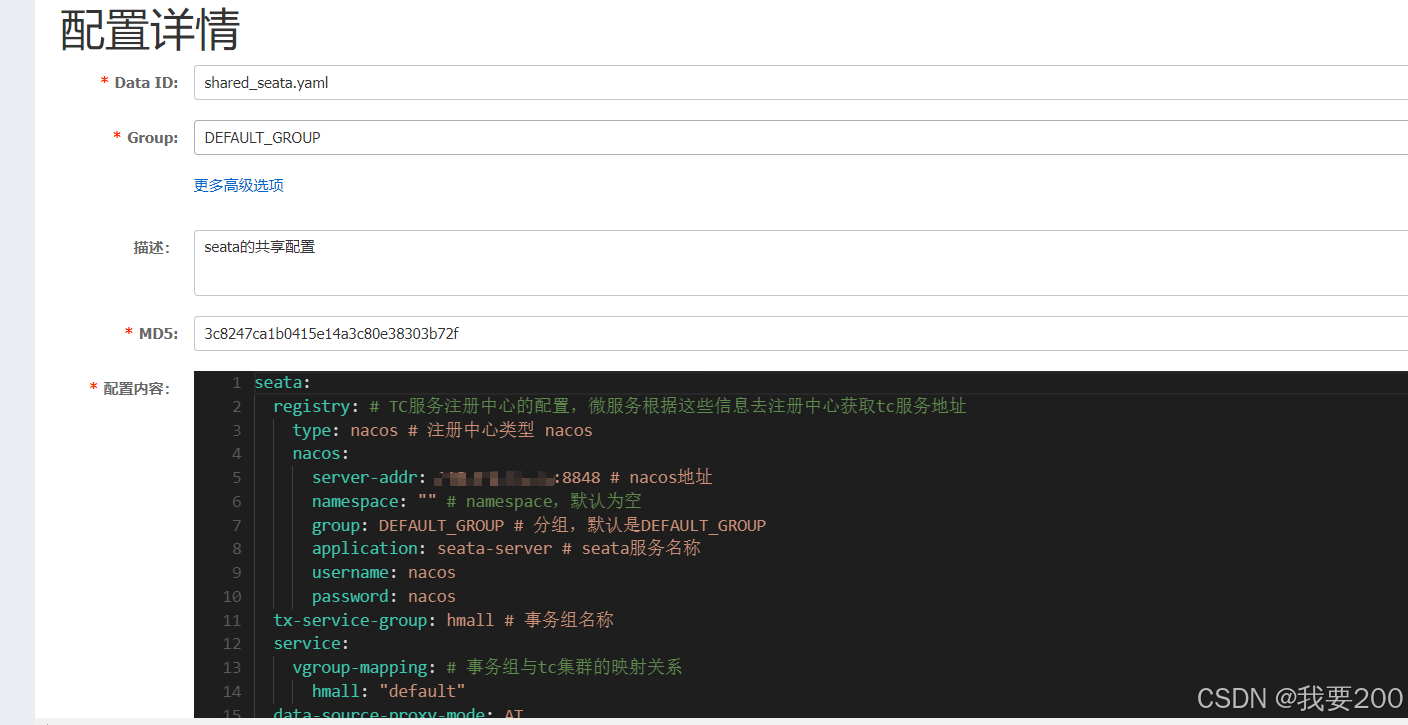Click the 描述 text area

[x=800, y=263]
